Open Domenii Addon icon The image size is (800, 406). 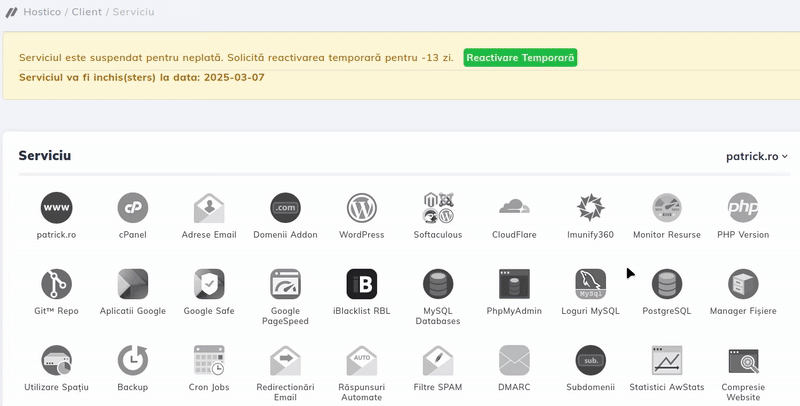[x=285, y=208]
